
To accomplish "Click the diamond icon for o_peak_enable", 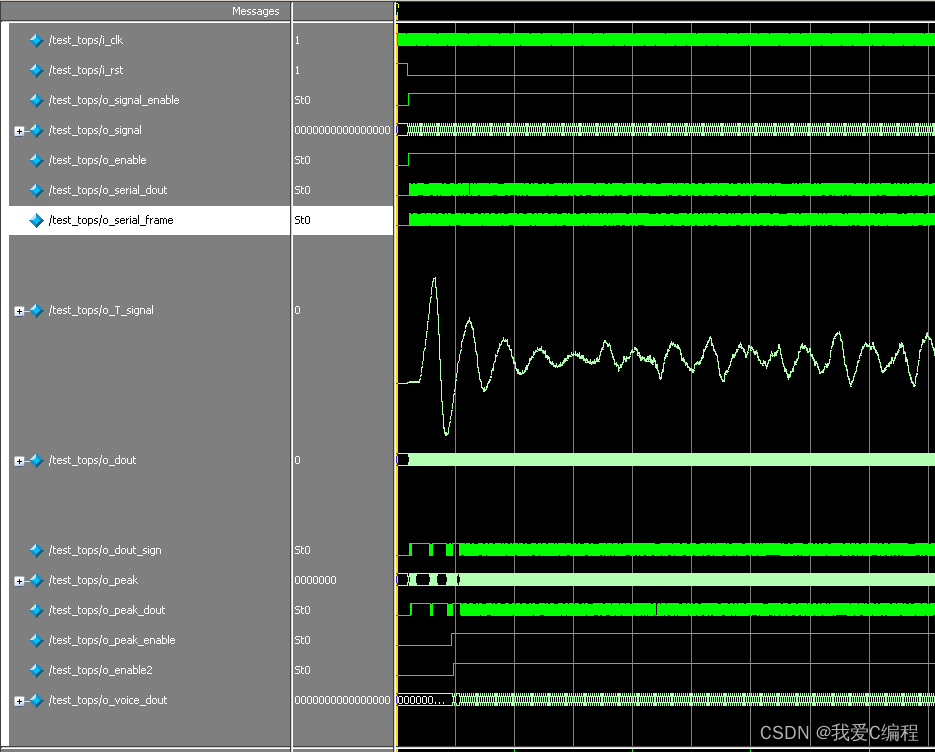I will click(36, 641).
